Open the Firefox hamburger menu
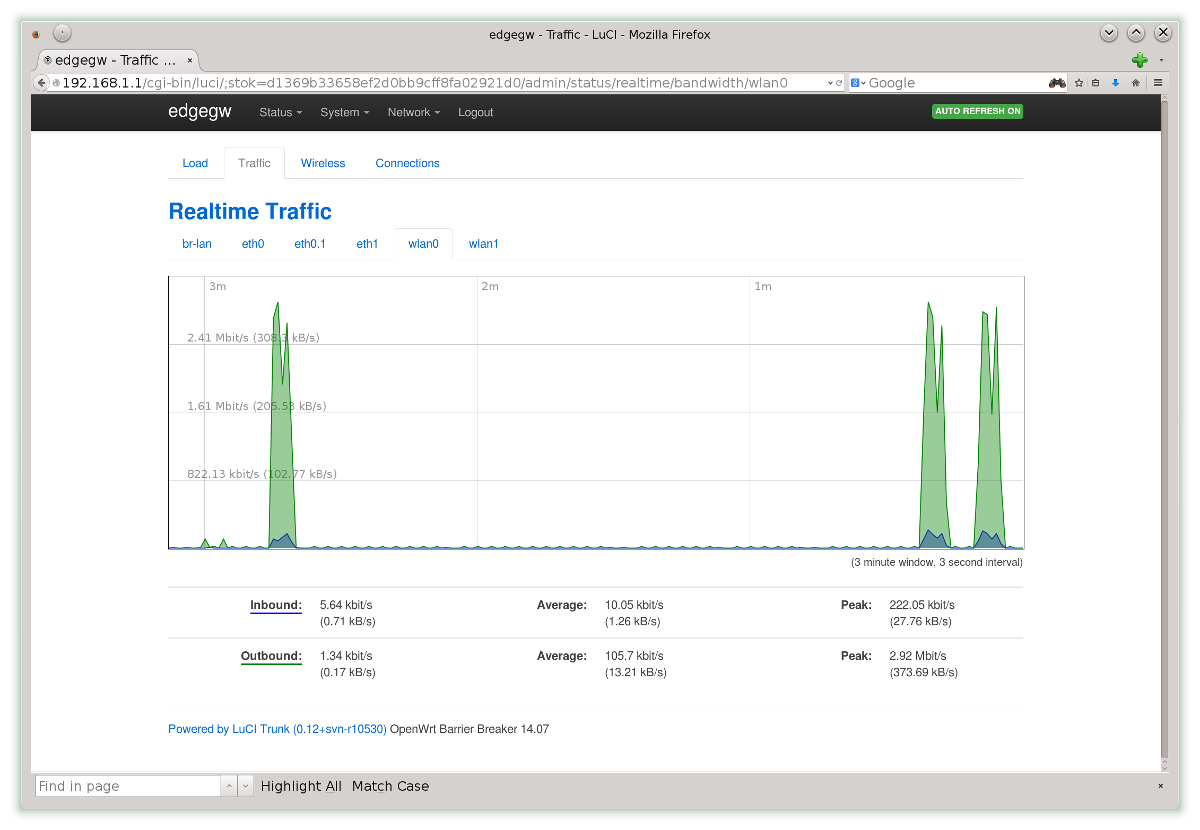1200x830 pixels. (1158, 83)
